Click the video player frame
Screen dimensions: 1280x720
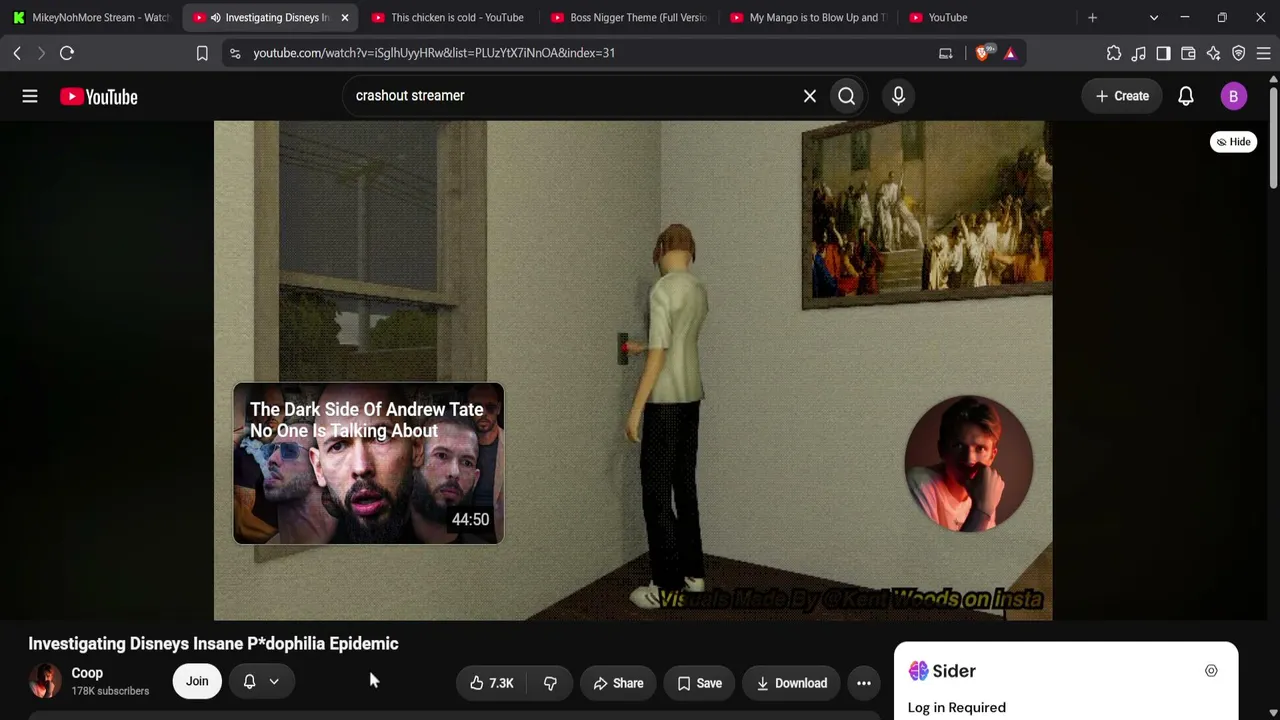pos(633,371)
